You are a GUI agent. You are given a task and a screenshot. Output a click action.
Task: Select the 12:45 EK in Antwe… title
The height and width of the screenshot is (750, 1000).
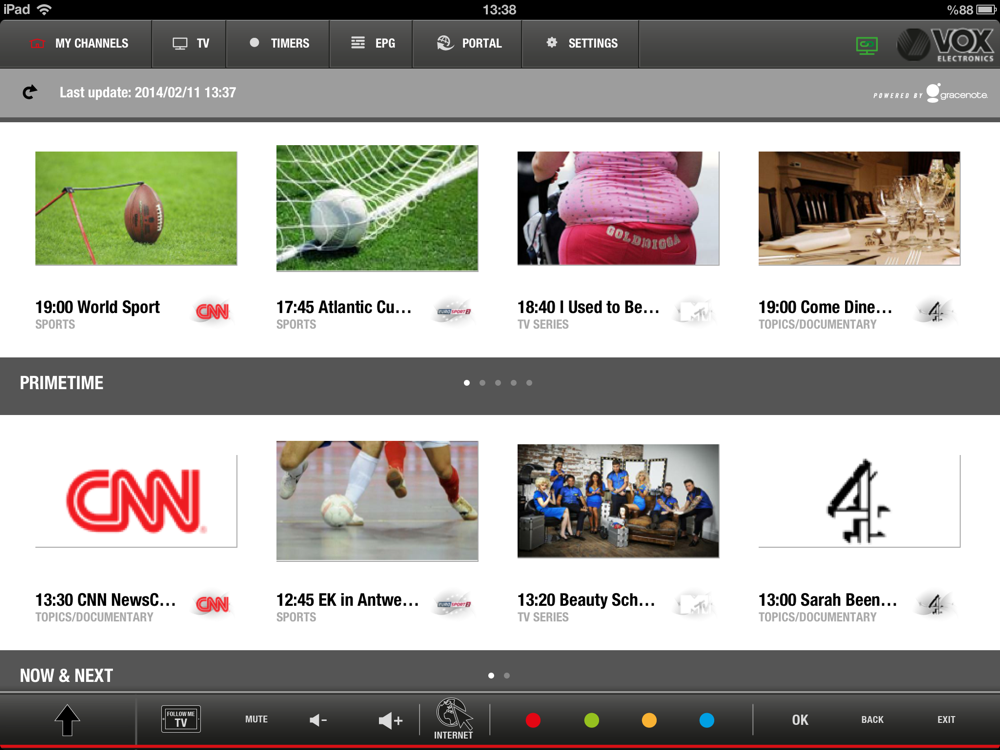348,599
